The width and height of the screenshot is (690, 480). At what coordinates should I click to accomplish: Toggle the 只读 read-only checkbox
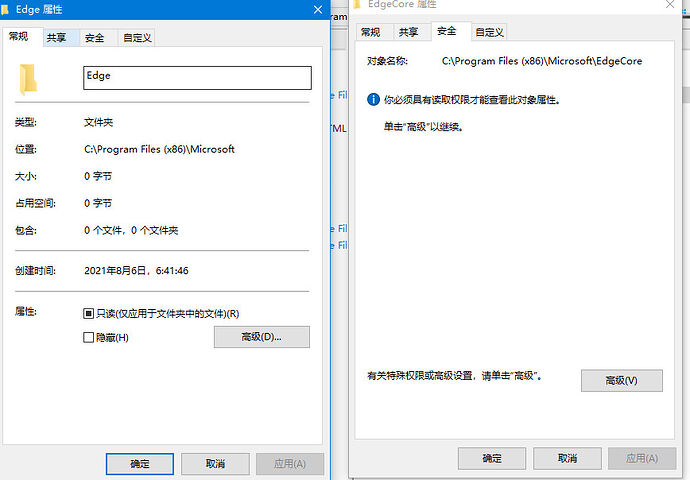tap(88, 314)
